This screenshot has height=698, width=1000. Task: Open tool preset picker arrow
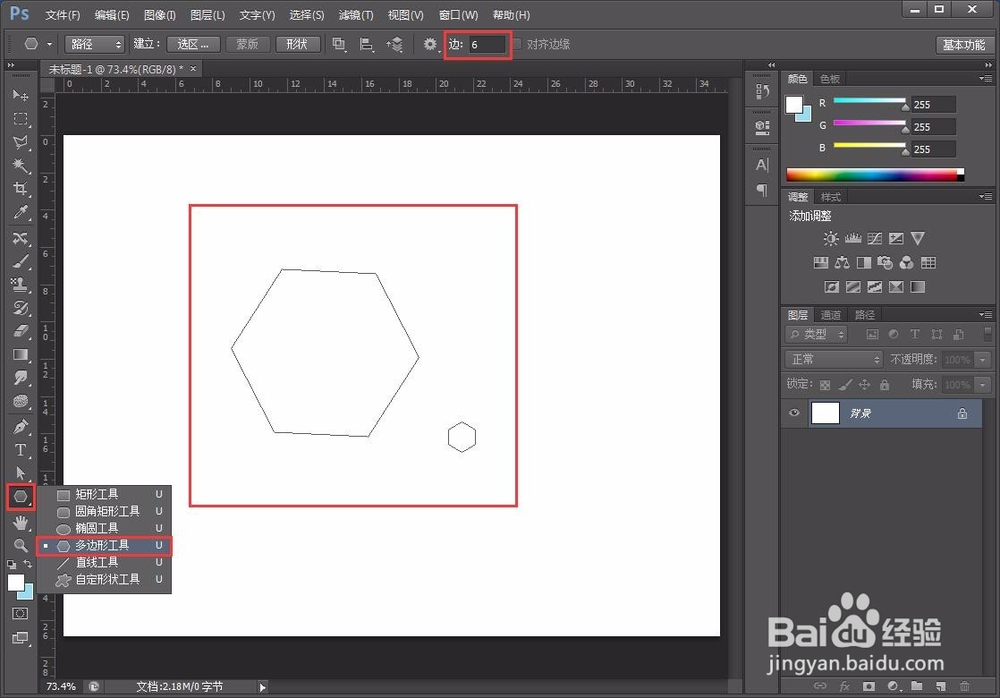point(50,44)
